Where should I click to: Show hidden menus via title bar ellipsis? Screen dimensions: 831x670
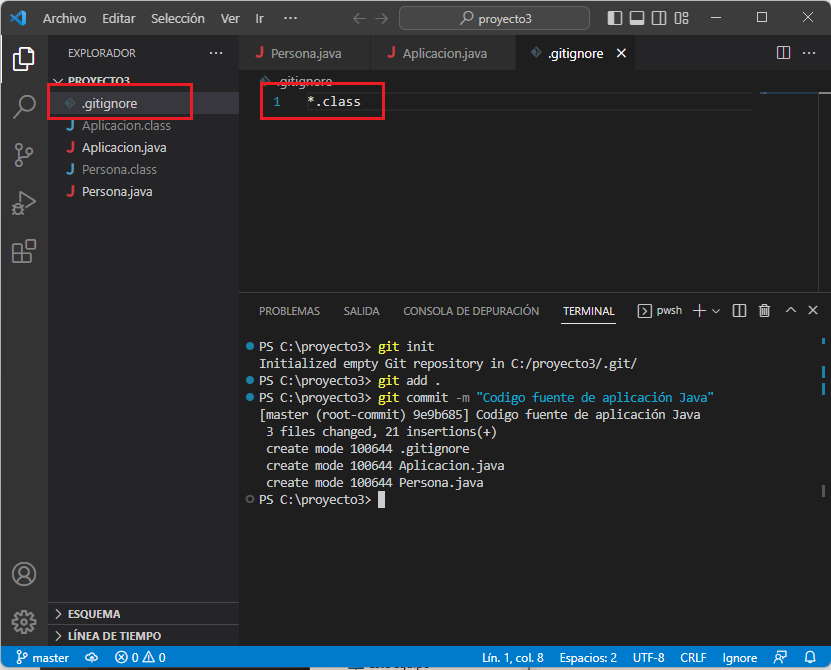pyautogui.click(x=290, y=19)
